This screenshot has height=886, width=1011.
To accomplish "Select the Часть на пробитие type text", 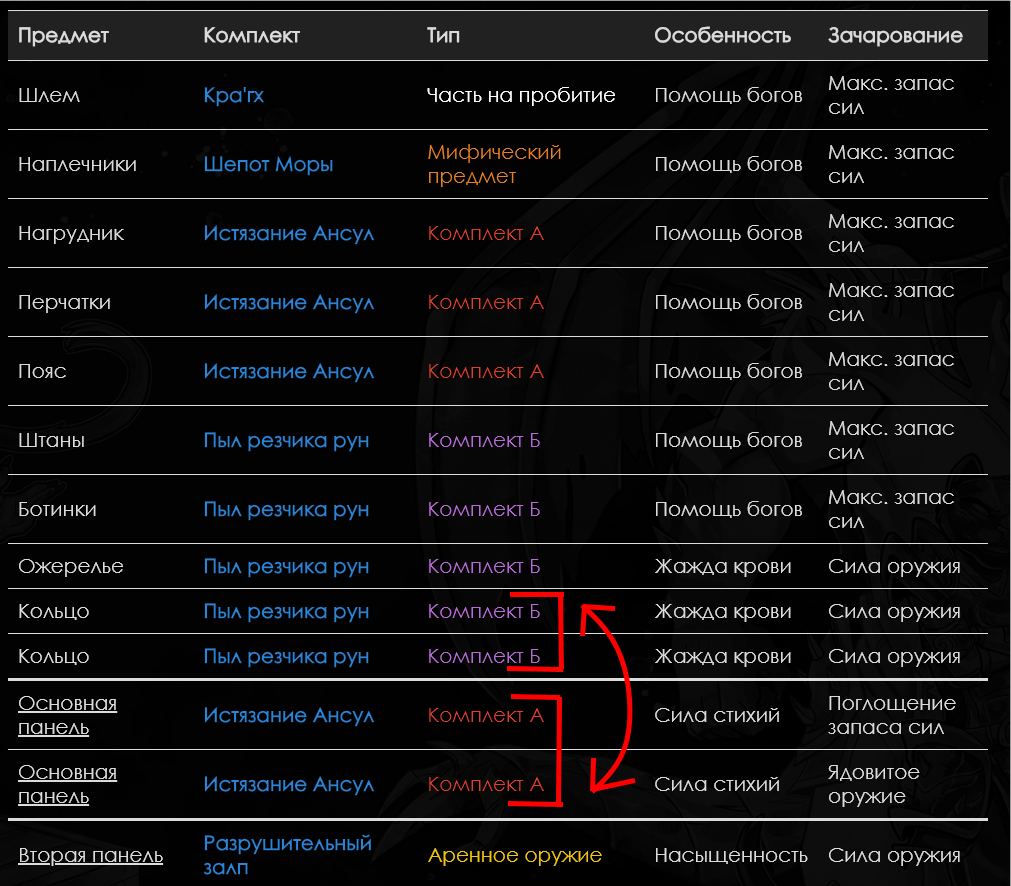I will click(x=521, y=95).
